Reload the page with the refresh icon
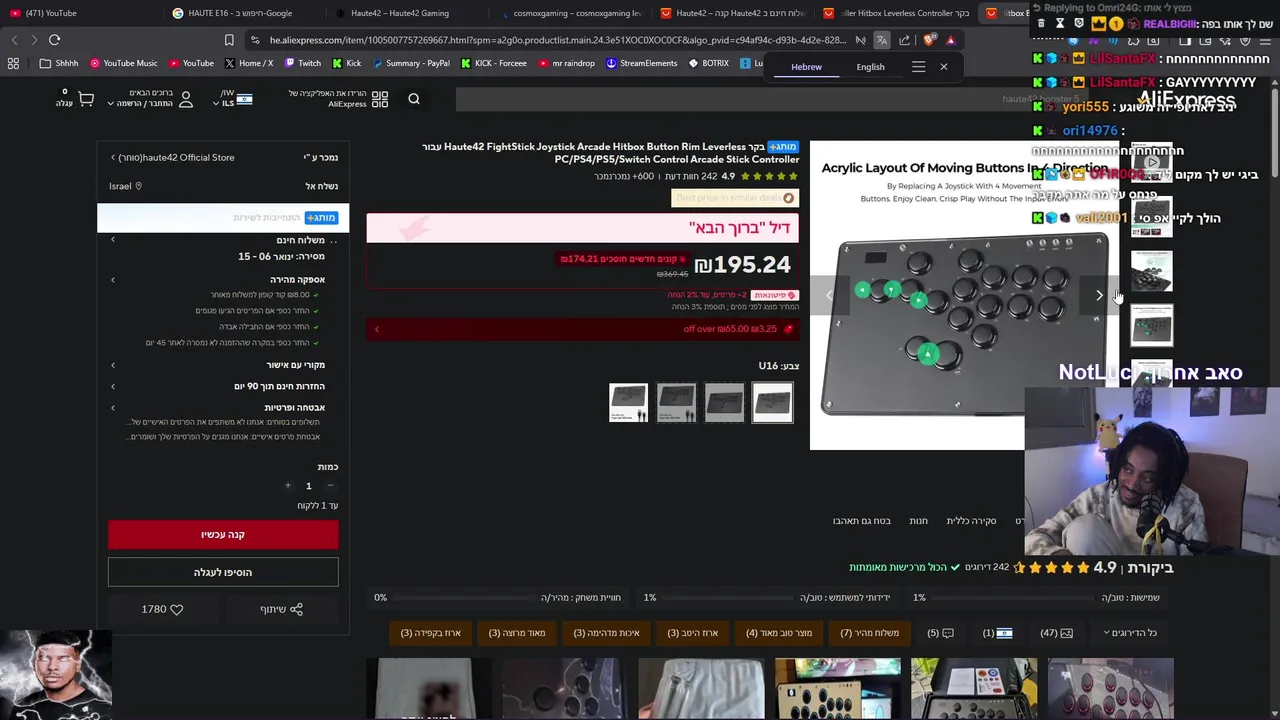The width and height of the screenshot is (1280, 720). click(x=54, y=40)
